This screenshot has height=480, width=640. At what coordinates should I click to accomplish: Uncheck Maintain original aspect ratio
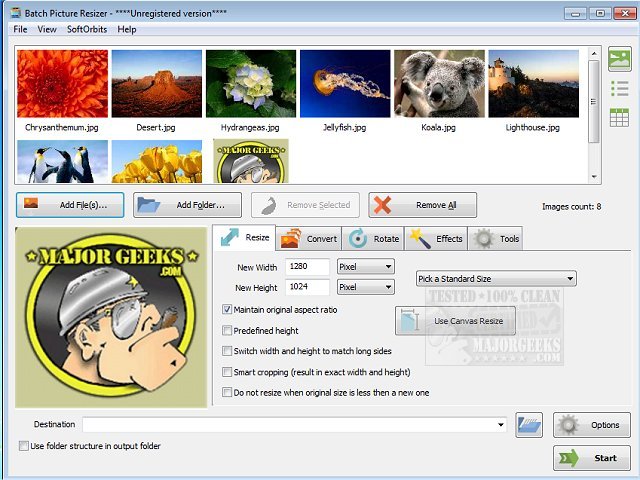pyautogui.click(x=227, y=309)
